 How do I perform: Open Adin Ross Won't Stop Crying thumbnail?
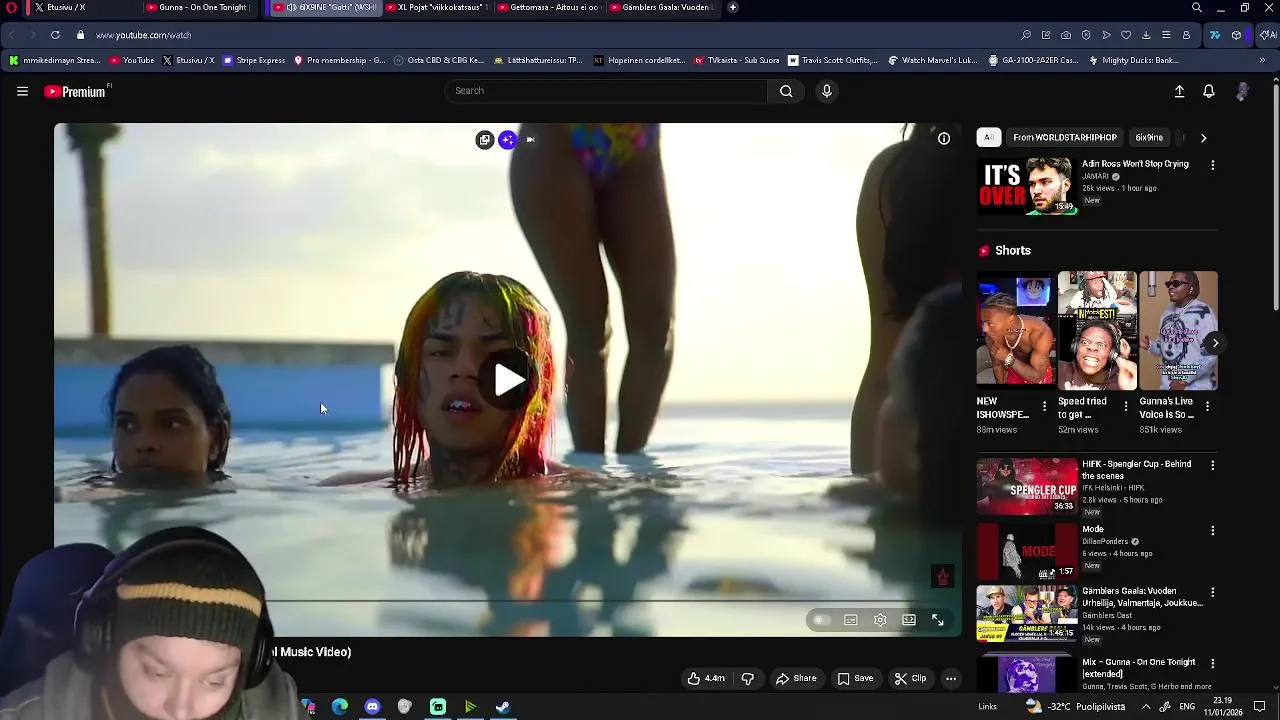(1027, 186)
